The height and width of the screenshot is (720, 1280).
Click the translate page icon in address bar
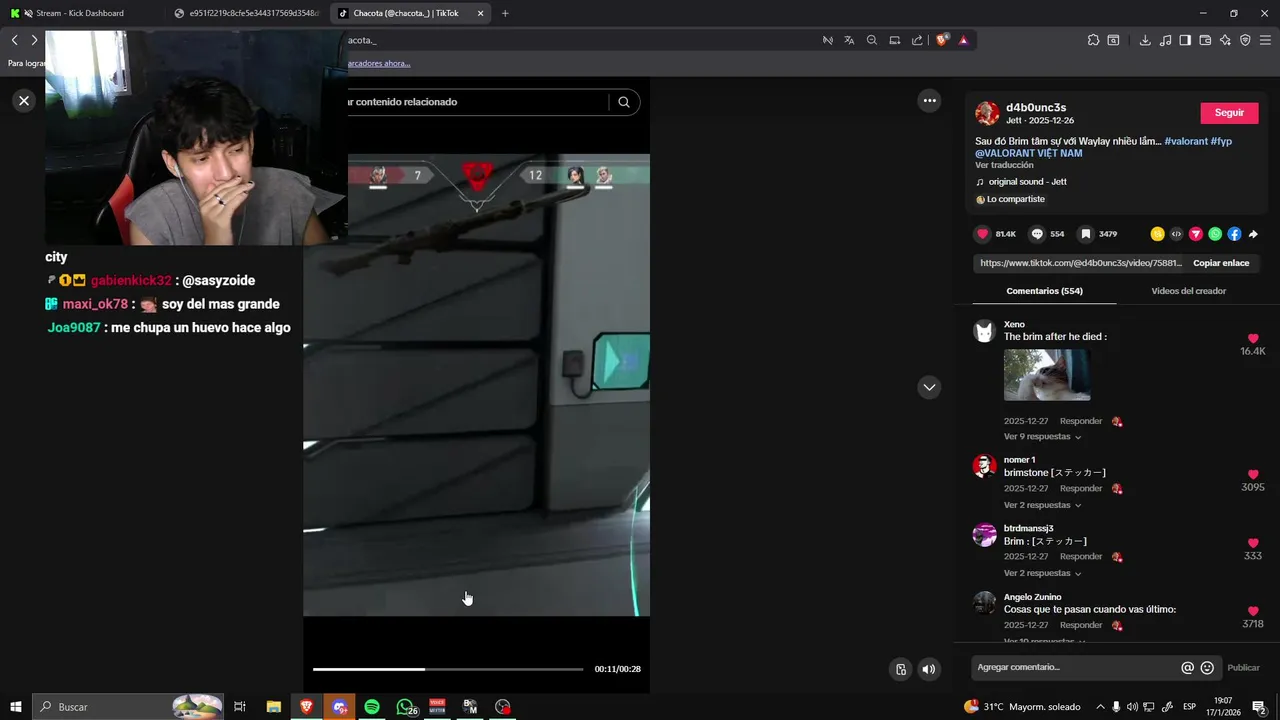coord(849,40)
